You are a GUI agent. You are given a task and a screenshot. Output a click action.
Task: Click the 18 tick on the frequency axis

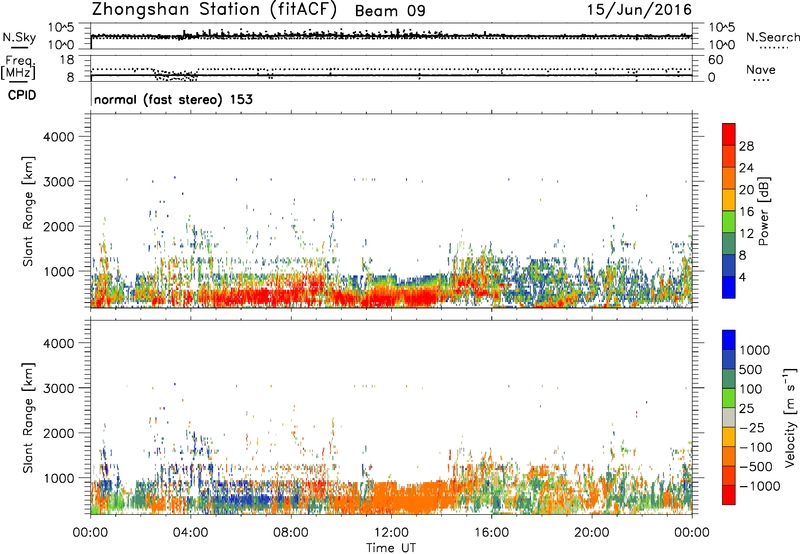click(x=67, y=60)
